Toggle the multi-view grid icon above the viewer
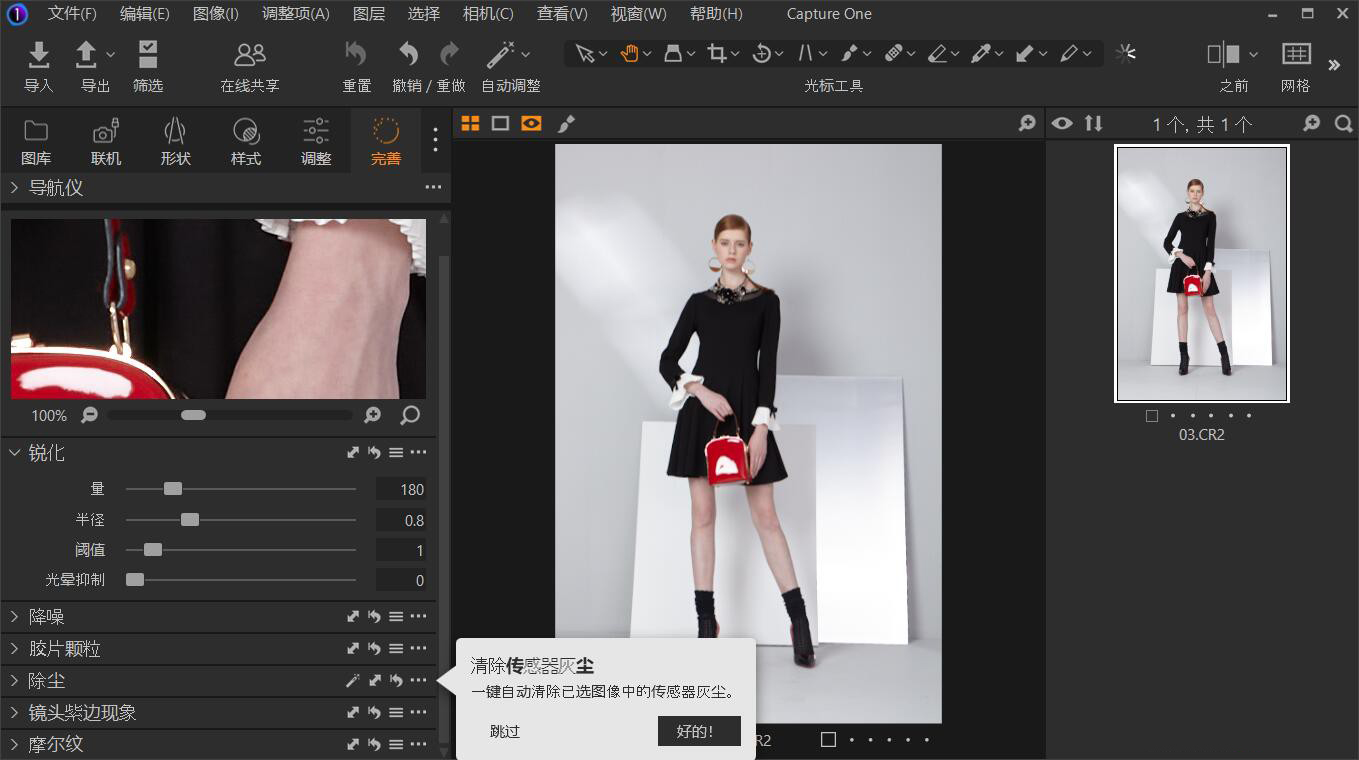 [x=470, y=123]
